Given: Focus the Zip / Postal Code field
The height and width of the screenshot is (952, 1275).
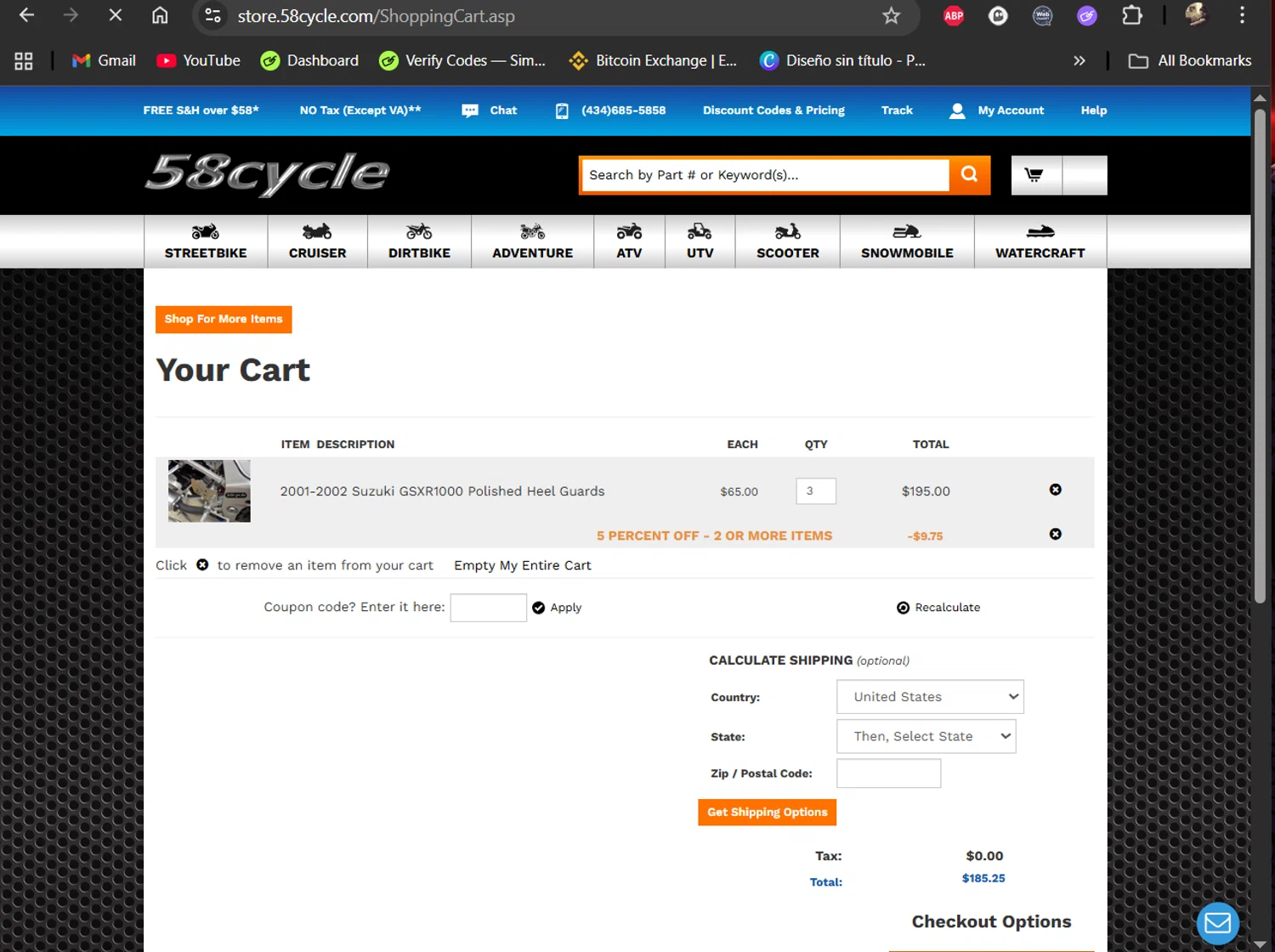Looking at the screenshot, I should (x=889, y=773).
